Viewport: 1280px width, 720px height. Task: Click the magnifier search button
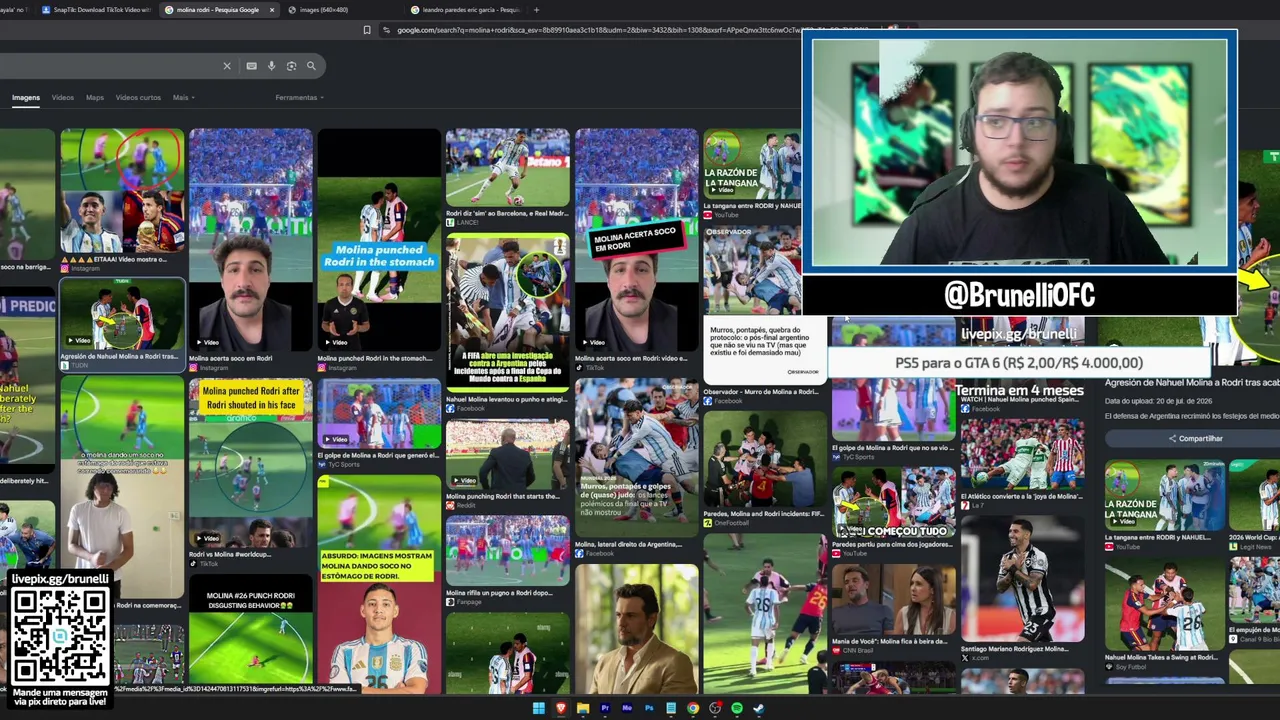coord(311,66)
